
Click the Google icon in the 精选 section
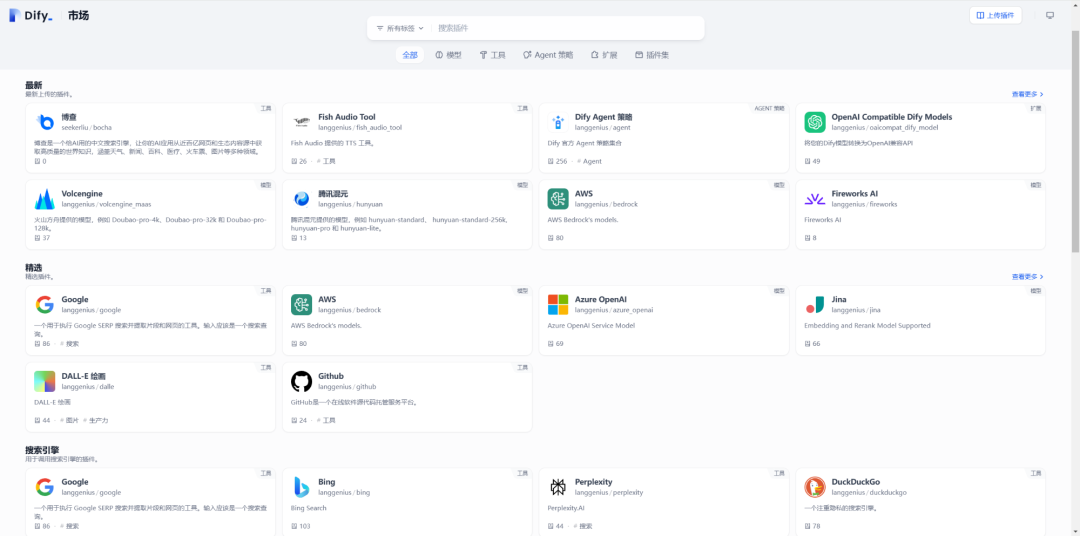pyautogui.click(x=45, y=305)
